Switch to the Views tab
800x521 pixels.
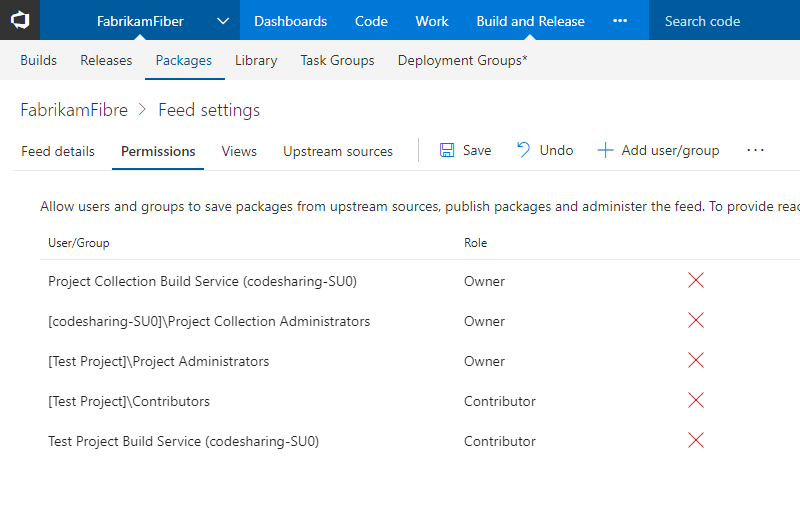pos(239,152)
